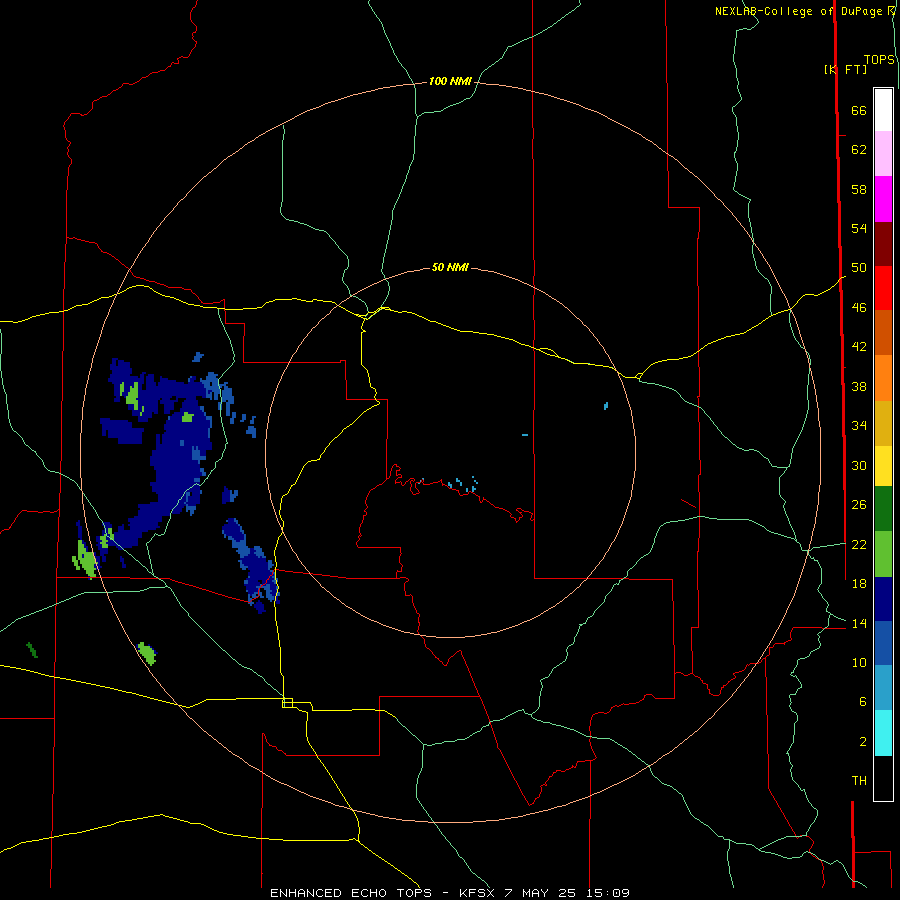This screenshot has height=900, width=900.
Task: Click the white 66 kft color swatch
Action: pos(883,110)
